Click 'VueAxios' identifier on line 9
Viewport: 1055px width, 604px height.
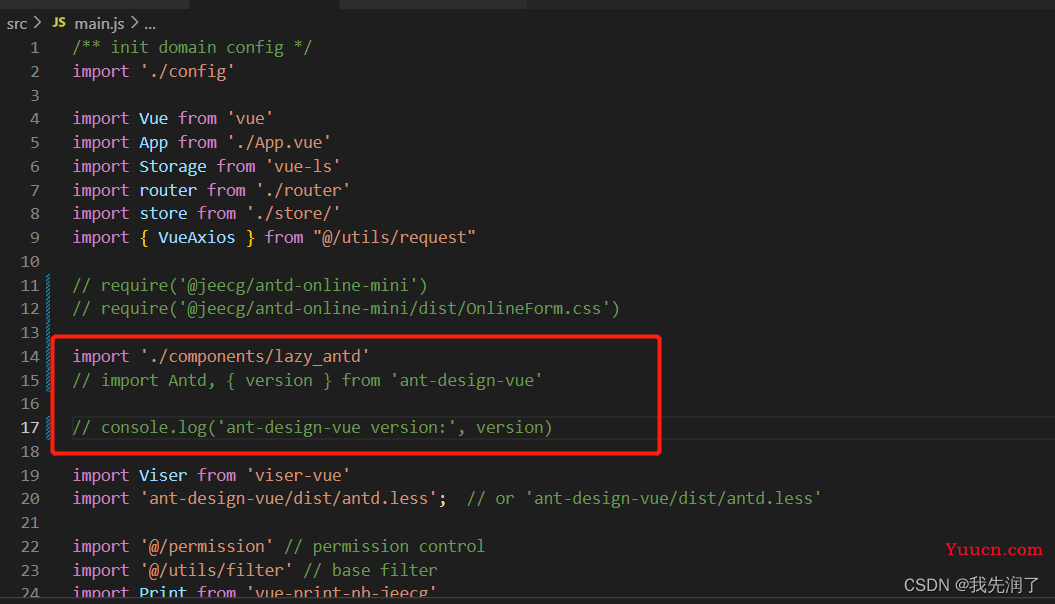tap(196, 237)
